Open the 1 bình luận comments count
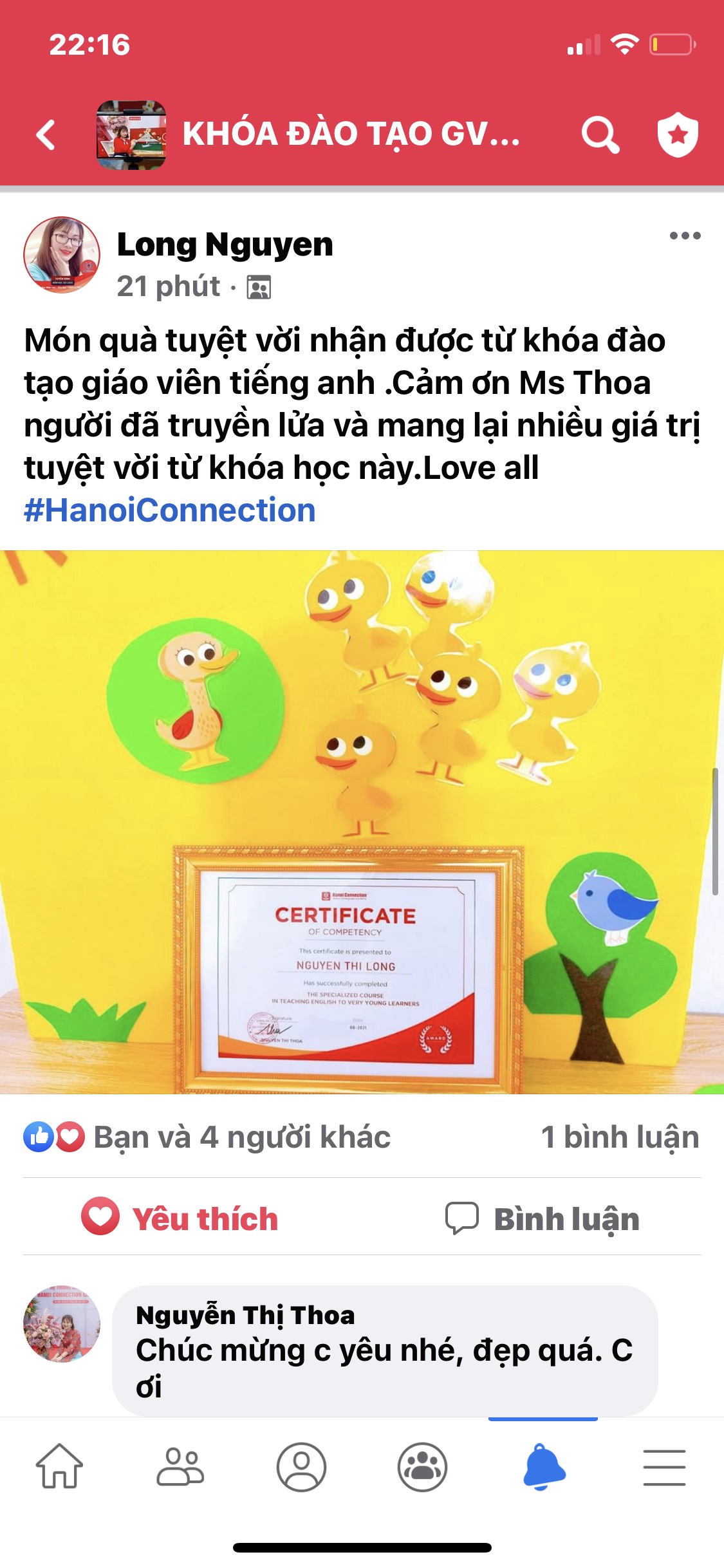This screenshot has height=1568, width=724. coord(620,1137)
